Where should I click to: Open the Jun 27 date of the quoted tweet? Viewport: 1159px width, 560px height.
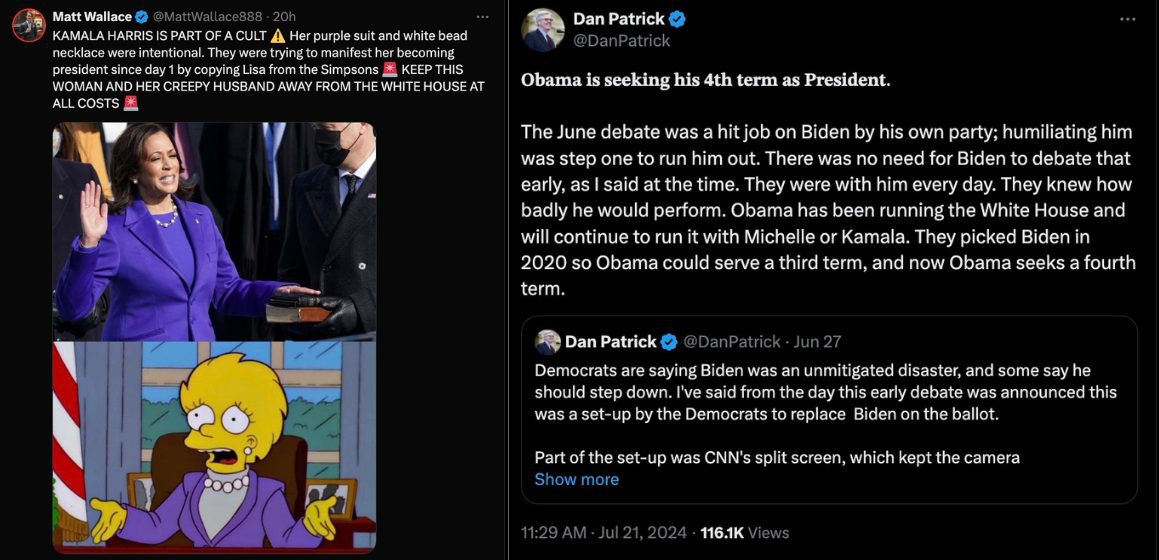(x=818, y=342)
